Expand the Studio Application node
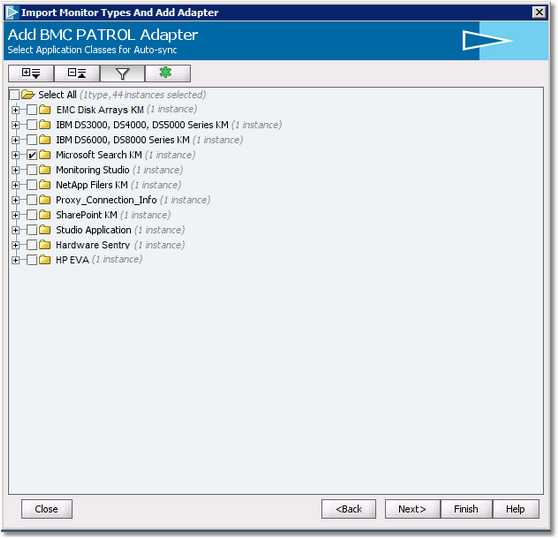This screenshot has width=558, height=539. tap(15, 230)
